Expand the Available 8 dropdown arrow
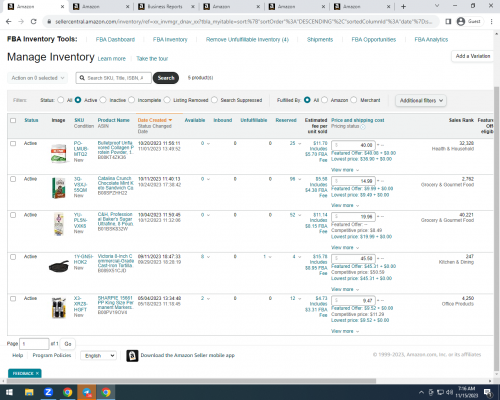The height and width of the screenshot is (400, 500). tap(208, 257)
